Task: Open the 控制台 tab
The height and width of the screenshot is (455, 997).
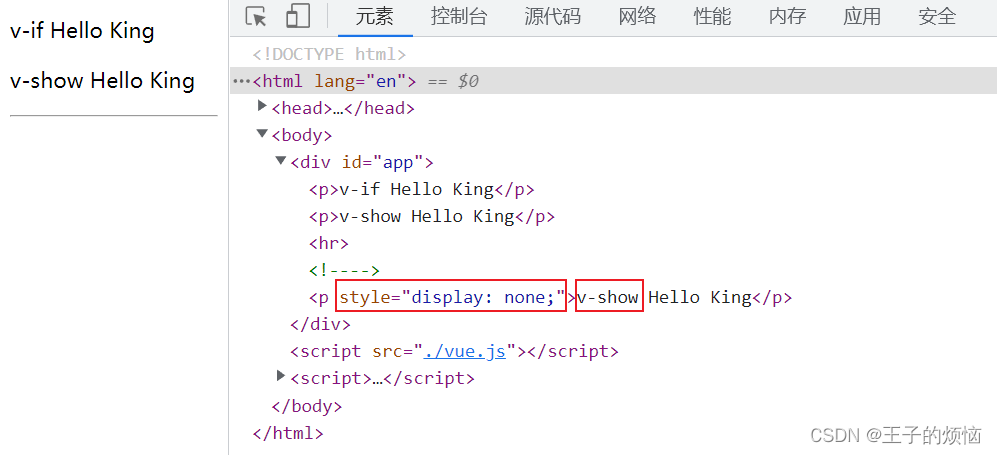Action: click(x=458, y=17)
